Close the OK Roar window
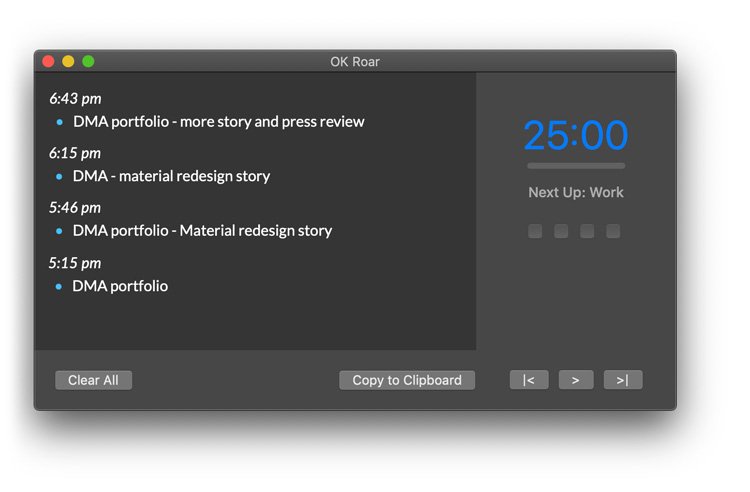This screenshot has height=492, width=750. click(48, 62)
